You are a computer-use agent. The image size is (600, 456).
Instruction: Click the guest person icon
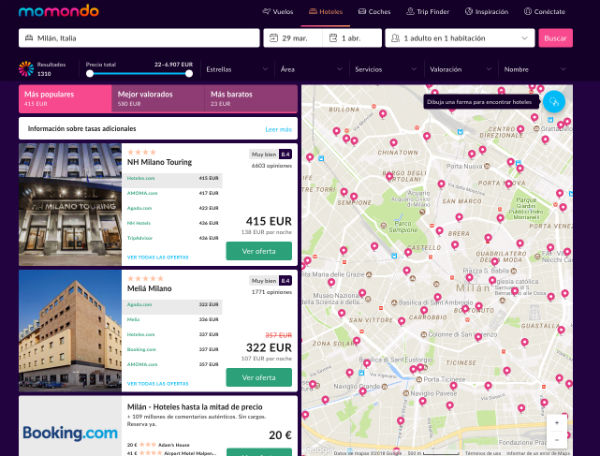point(395,38)
